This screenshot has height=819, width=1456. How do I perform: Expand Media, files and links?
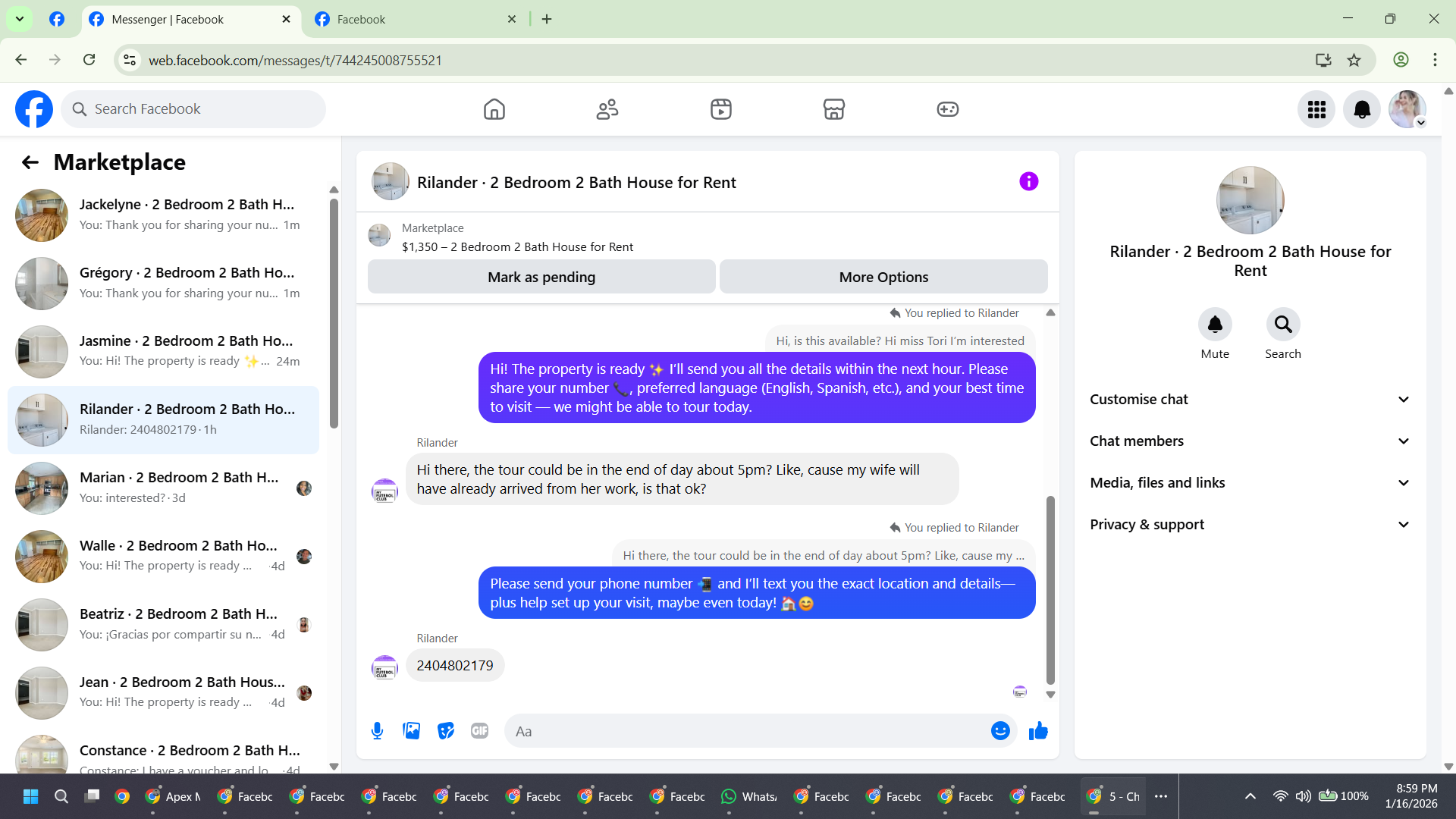pos(1250,483)
